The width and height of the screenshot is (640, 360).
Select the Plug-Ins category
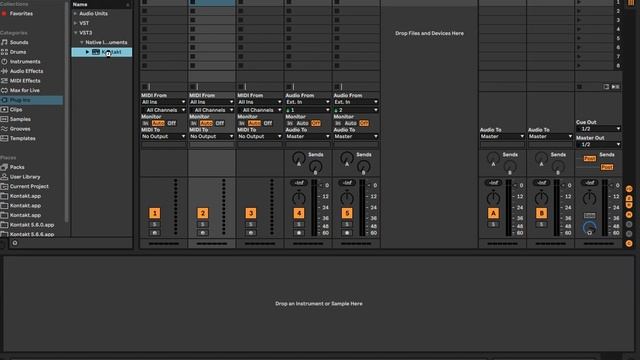point(31,100)
